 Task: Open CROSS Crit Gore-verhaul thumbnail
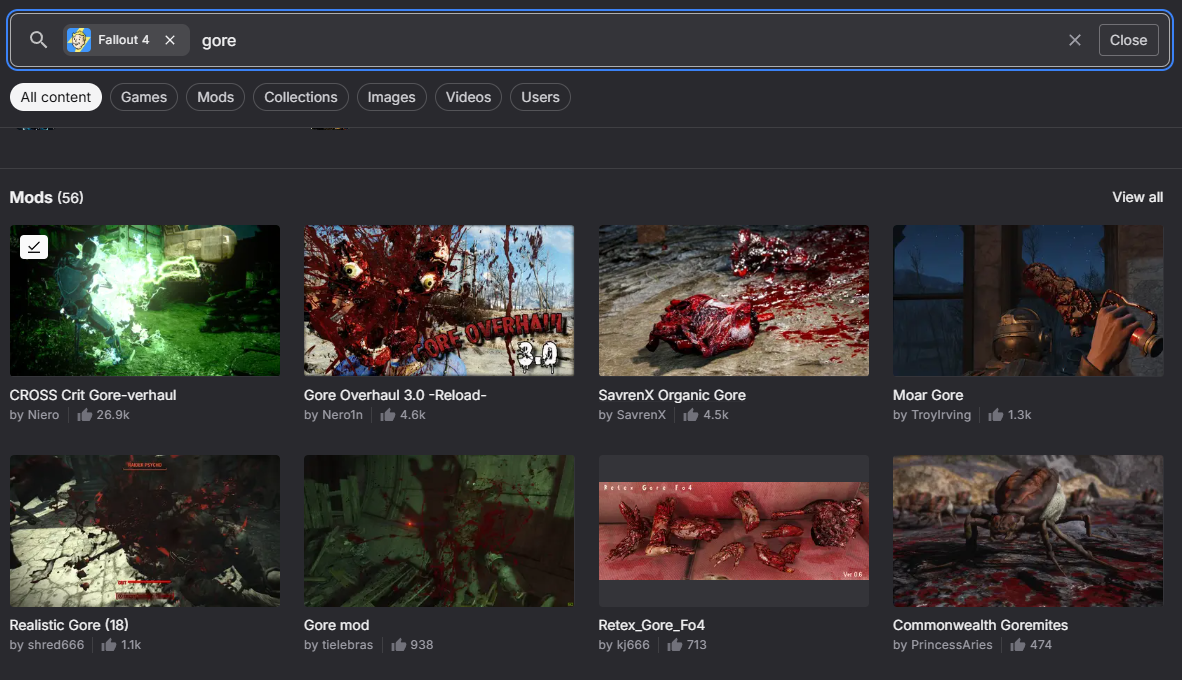pos(145,300)
